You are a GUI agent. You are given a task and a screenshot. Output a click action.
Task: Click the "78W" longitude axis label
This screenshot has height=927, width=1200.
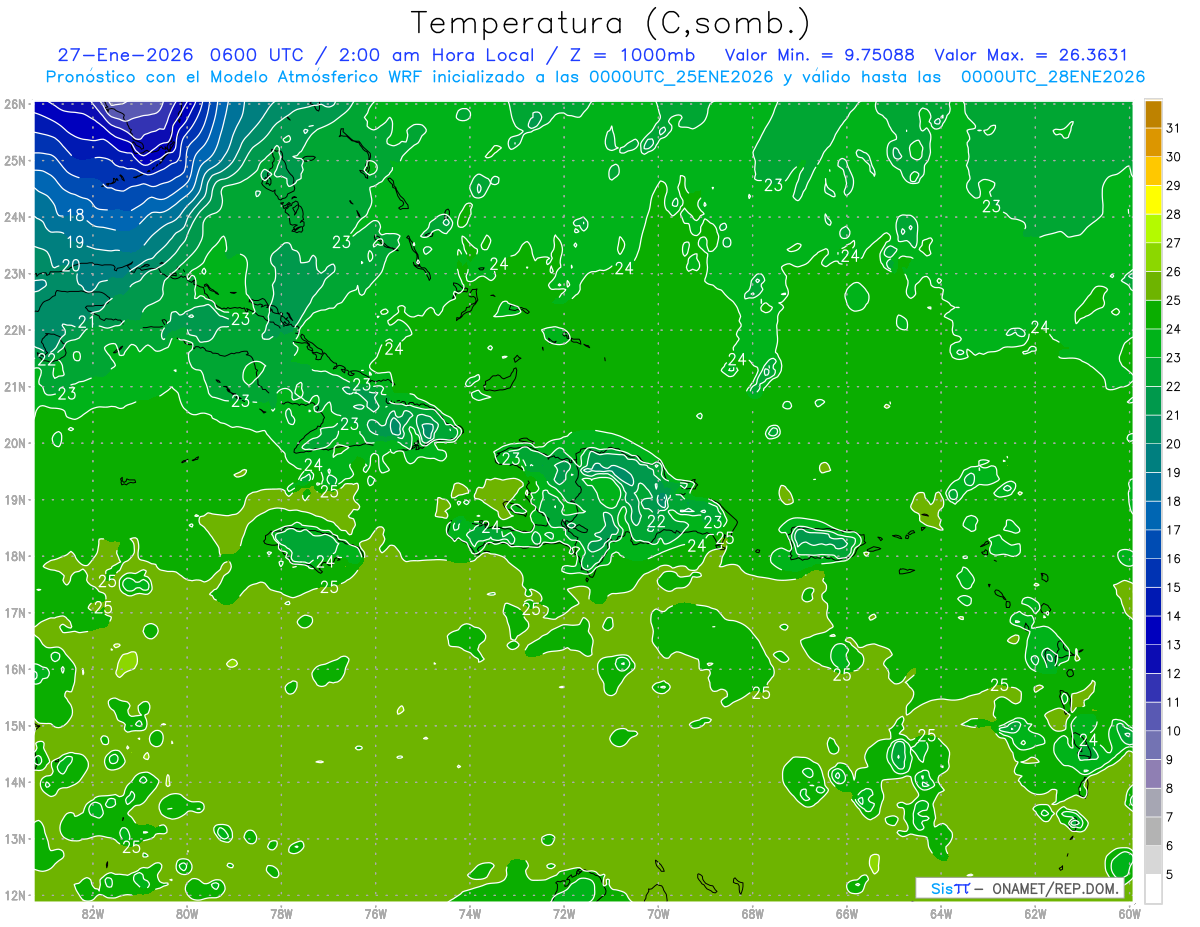pyautogui.click(x=281, y=913)
